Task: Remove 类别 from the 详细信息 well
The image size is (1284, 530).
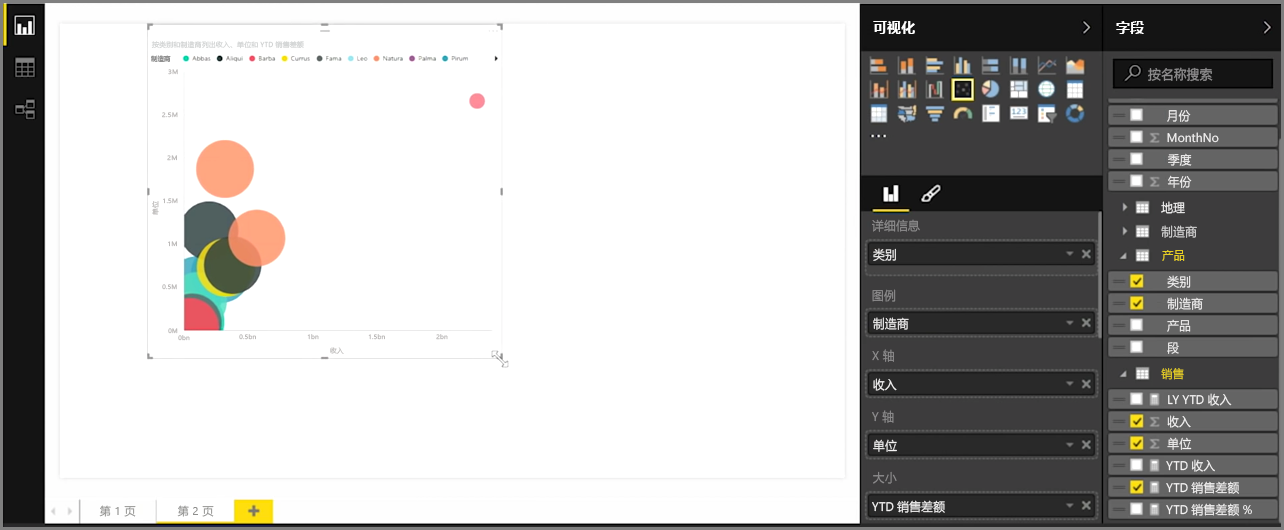Action: click(1086, 255)
